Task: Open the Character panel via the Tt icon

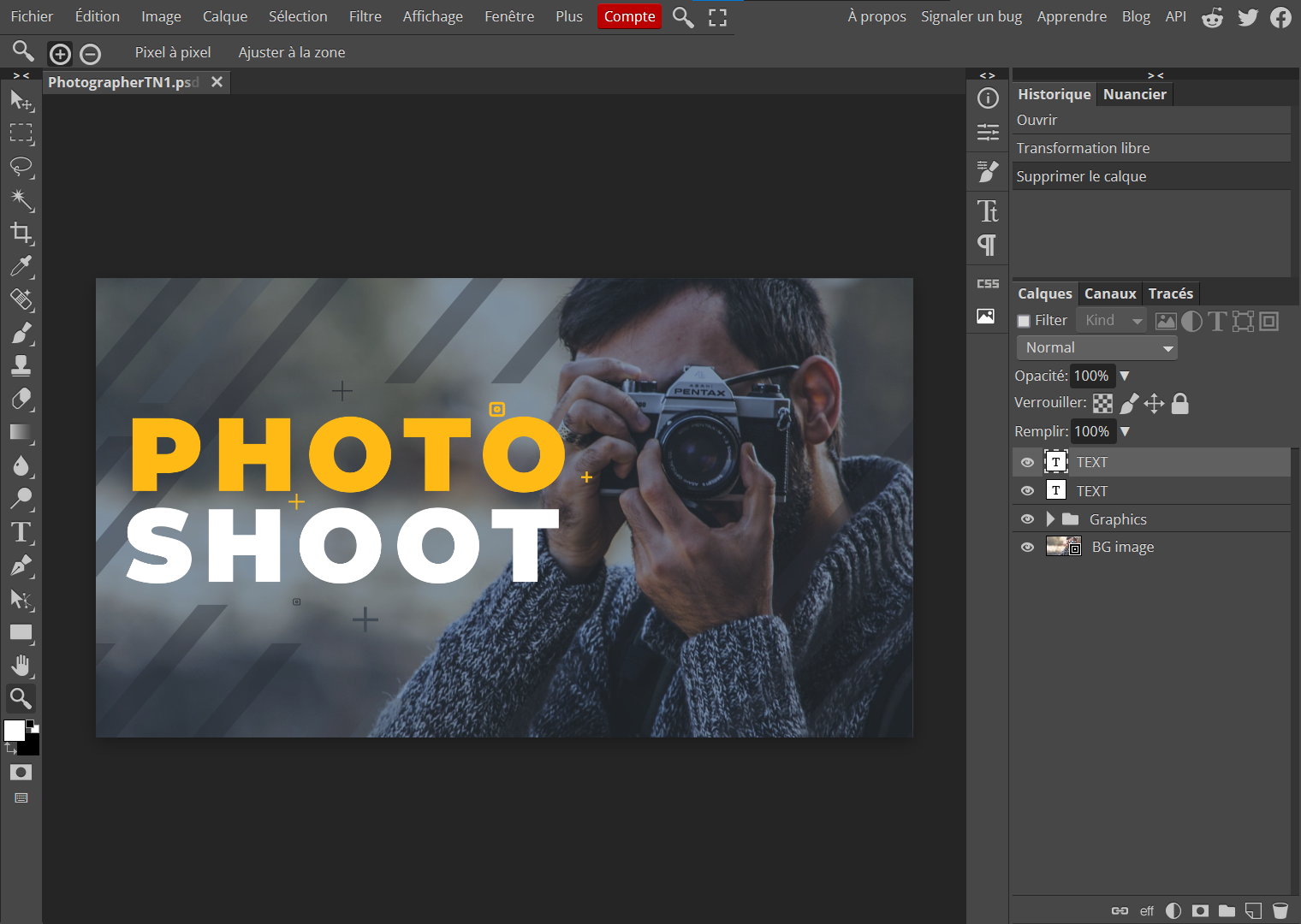Action: [x=987, y=210]
